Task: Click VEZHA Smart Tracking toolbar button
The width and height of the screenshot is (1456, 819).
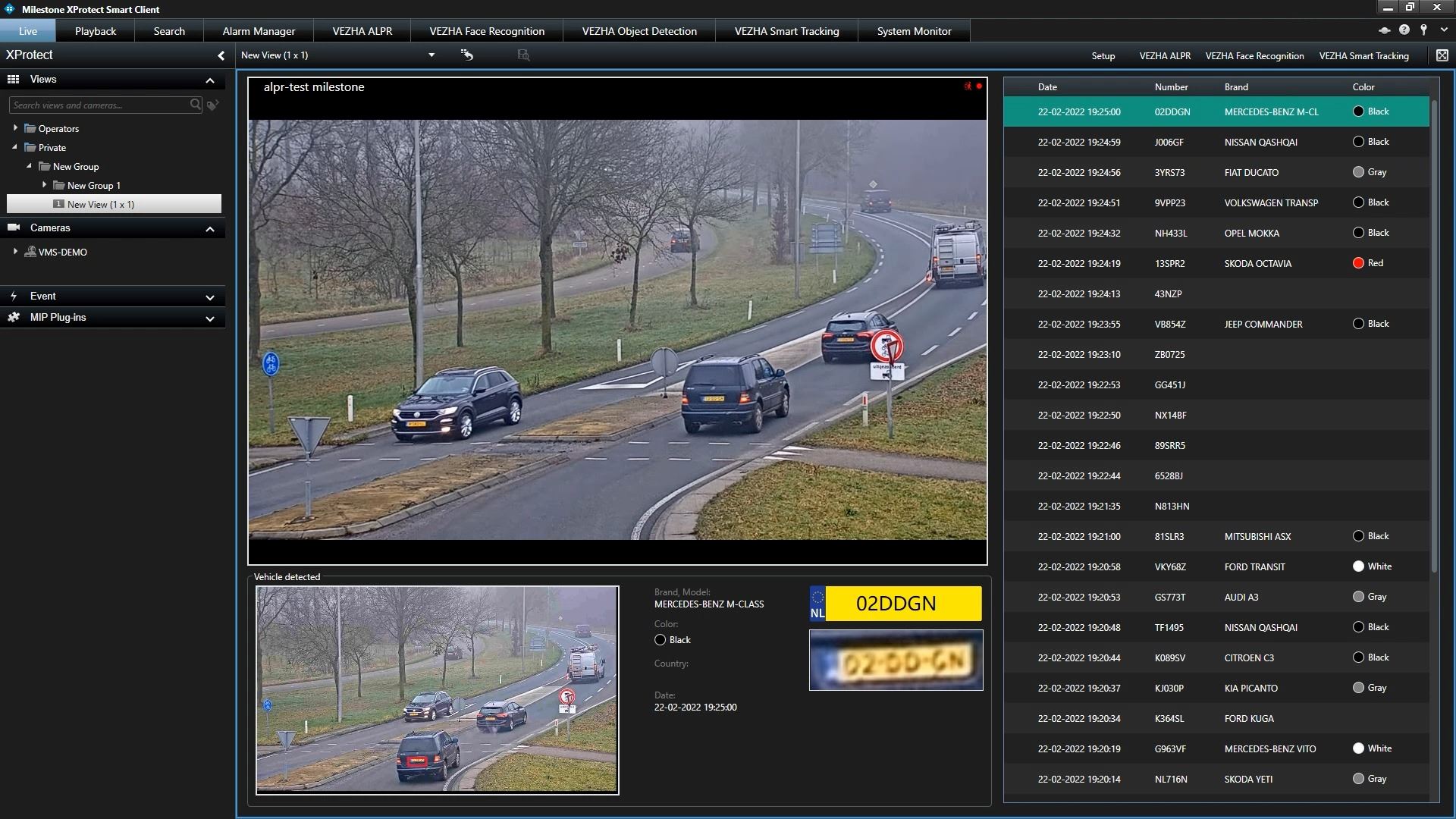Action: 1363,56
